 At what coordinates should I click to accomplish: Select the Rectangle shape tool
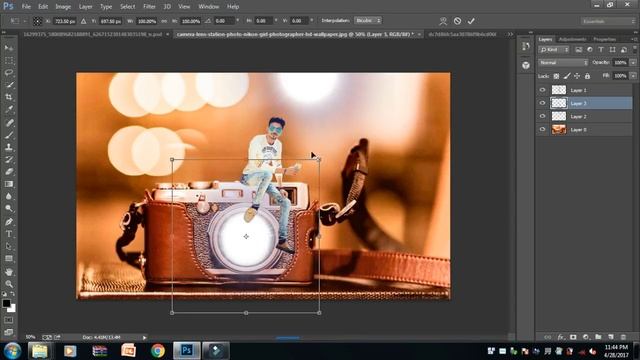click(x=9, y=258)
